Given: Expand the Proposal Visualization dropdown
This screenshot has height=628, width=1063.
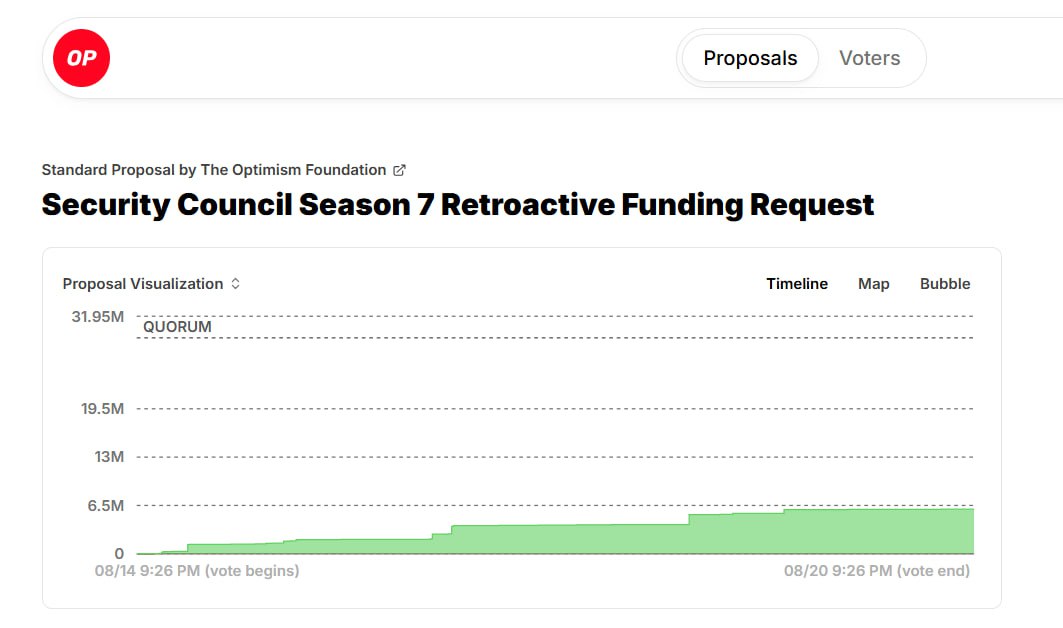Looking at the screenshot, I should coord(151,283).
